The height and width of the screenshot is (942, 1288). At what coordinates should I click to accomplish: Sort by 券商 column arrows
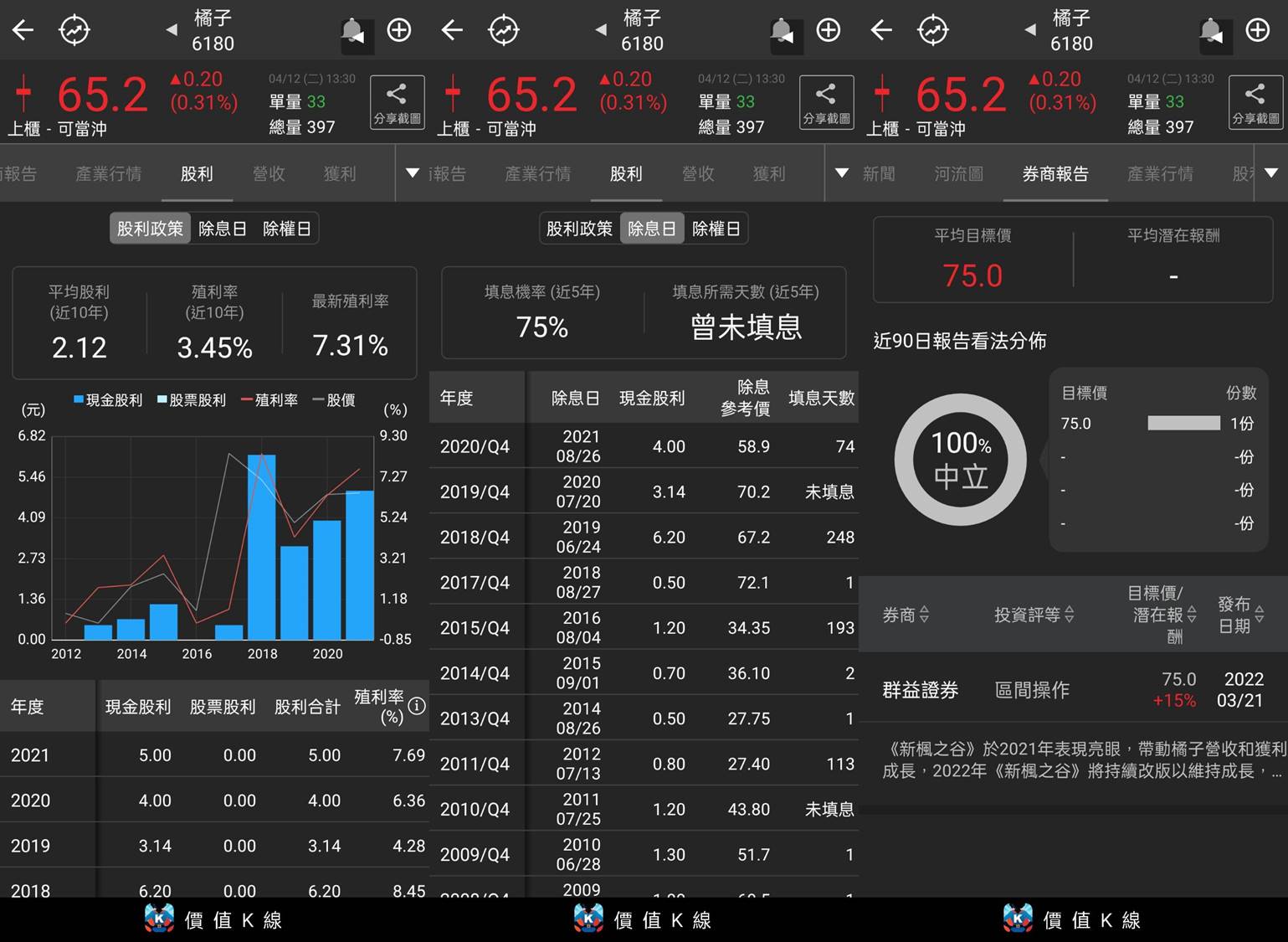click(924, 615)
